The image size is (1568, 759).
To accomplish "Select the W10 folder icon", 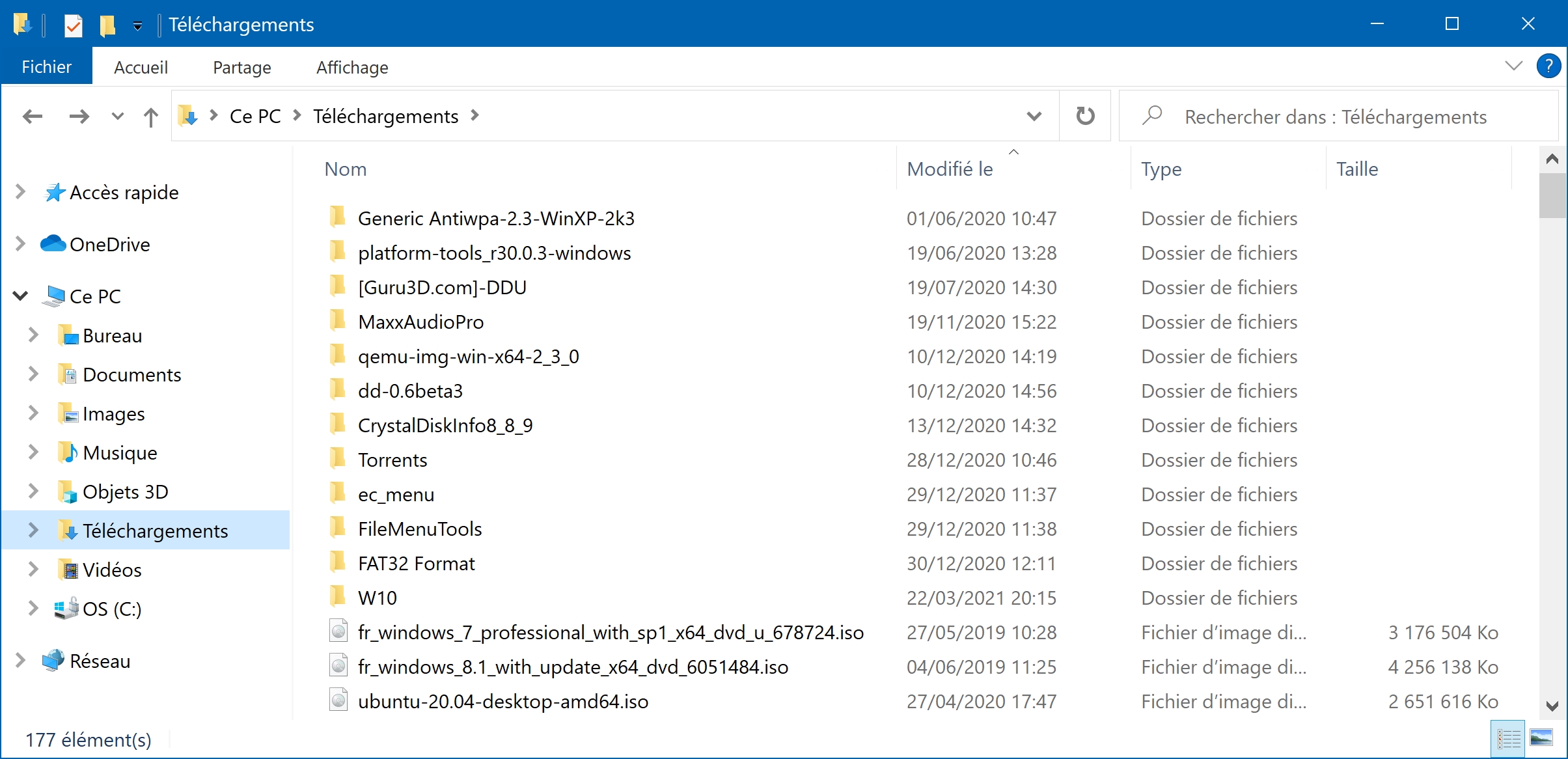I will [338, 597].
